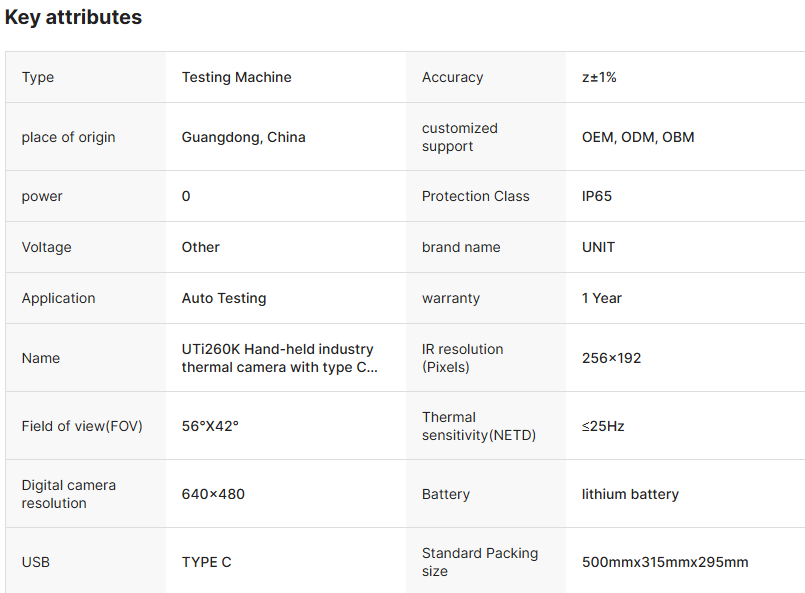
Task: Click the Protection Class label
Action: [476, 196]
